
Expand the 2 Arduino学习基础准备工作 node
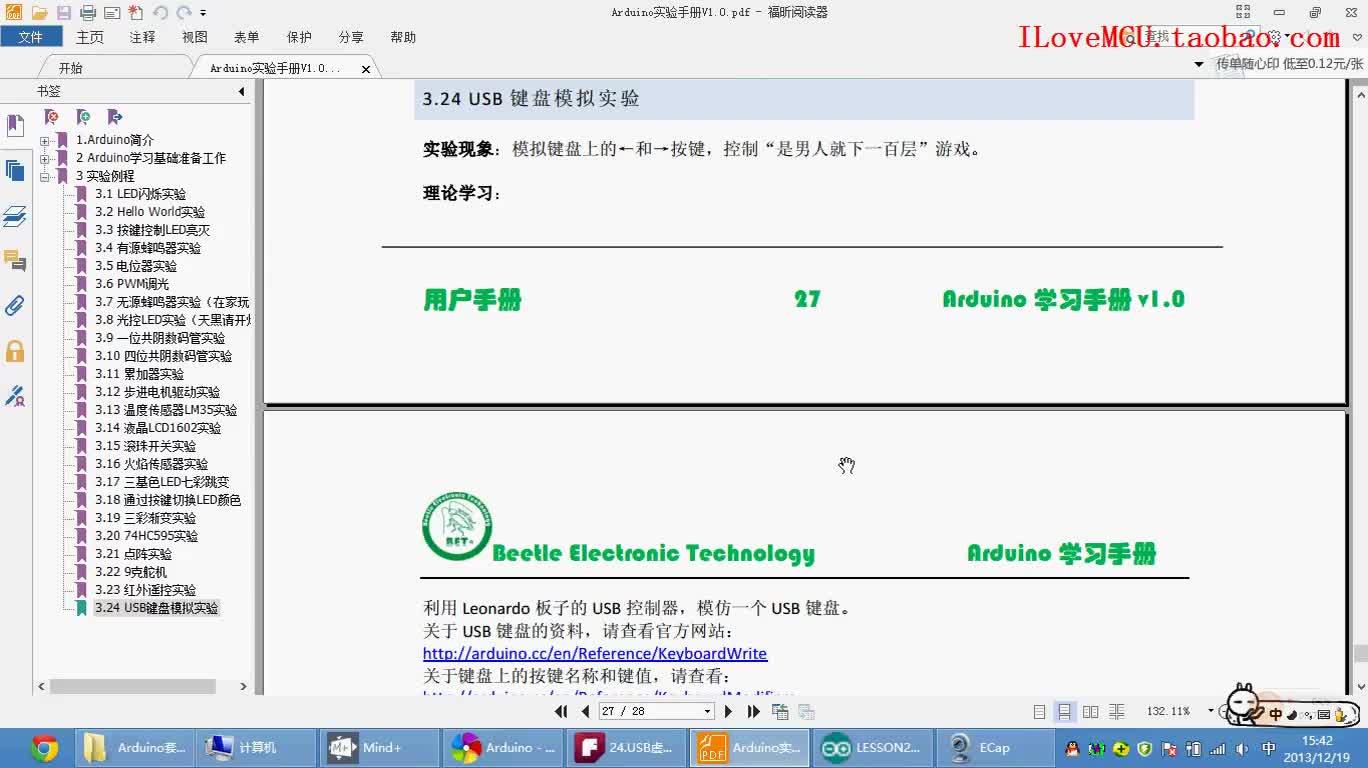click(x=45, y=159)
